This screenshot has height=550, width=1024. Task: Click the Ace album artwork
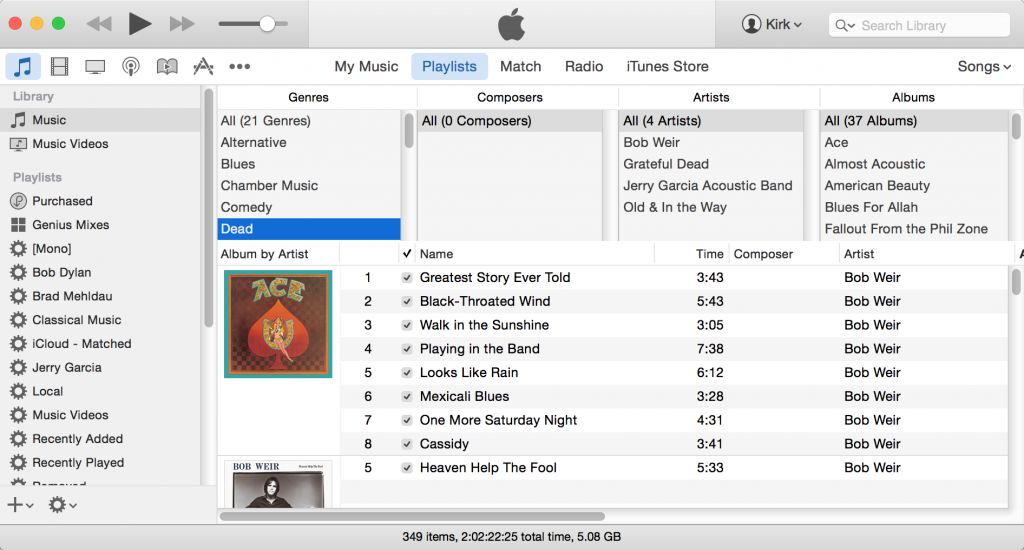278,324
